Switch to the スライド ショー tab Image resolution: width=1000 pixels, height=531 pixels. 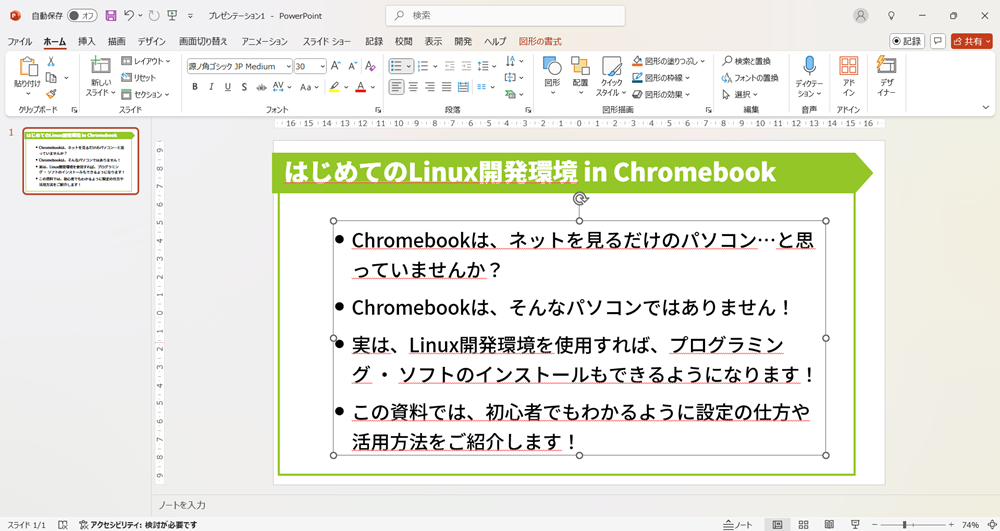click(x=327, y=41)
